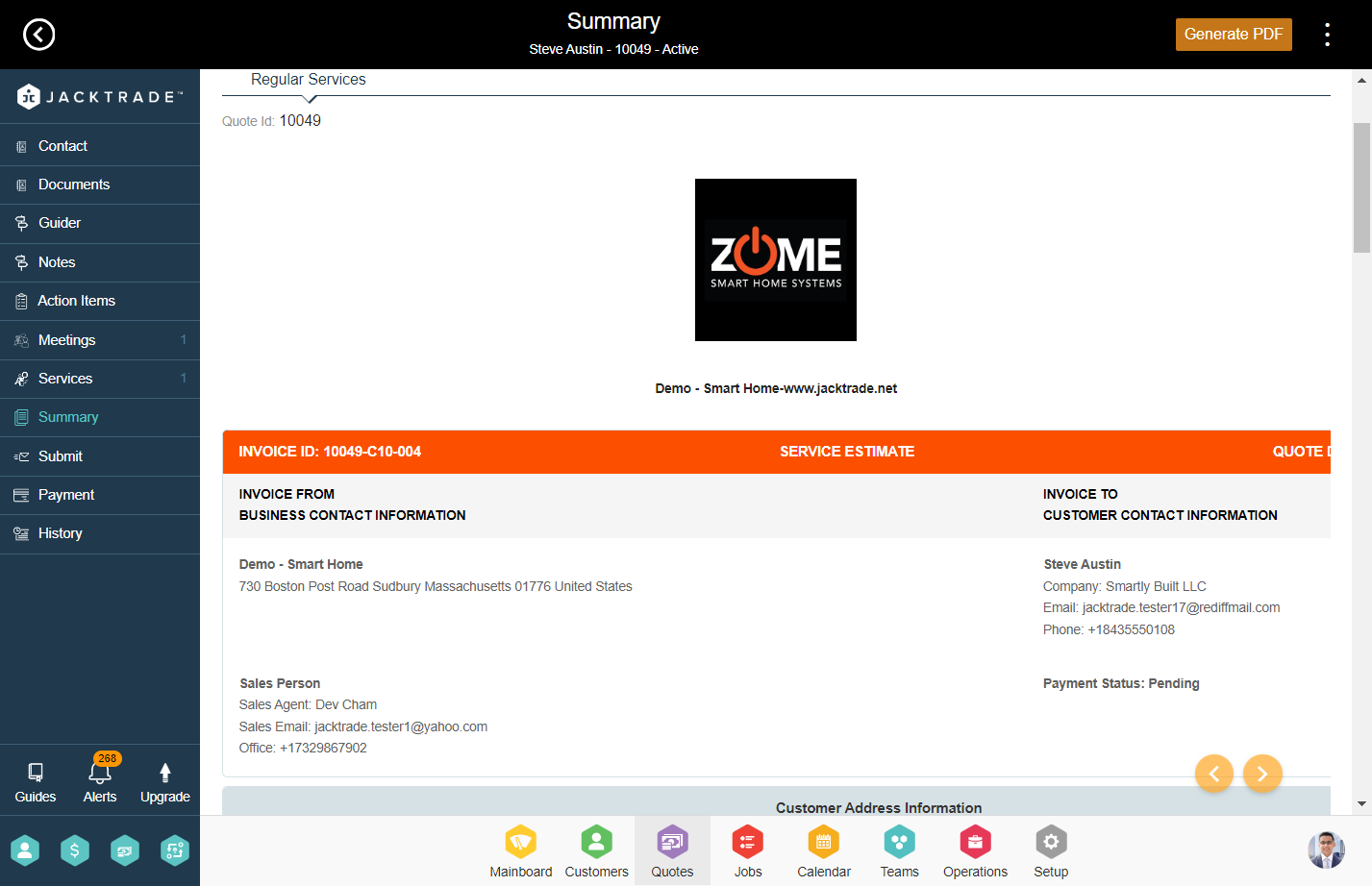
Task: Click the SERVICE ESTIMATE heading
Action: (847, 452)
